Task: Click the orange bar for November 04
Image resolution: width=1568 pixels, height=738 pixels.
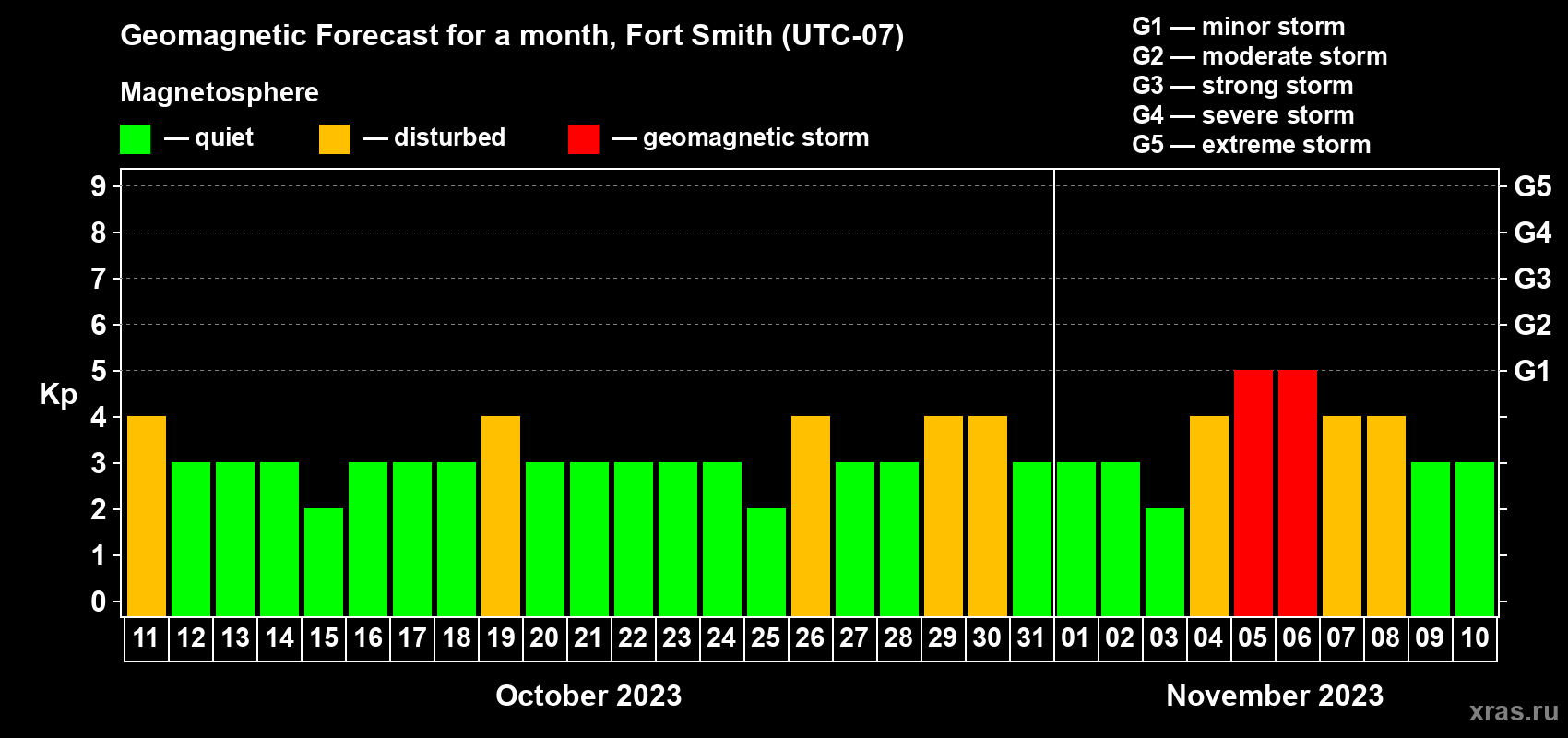Action: coord(1209,516)
